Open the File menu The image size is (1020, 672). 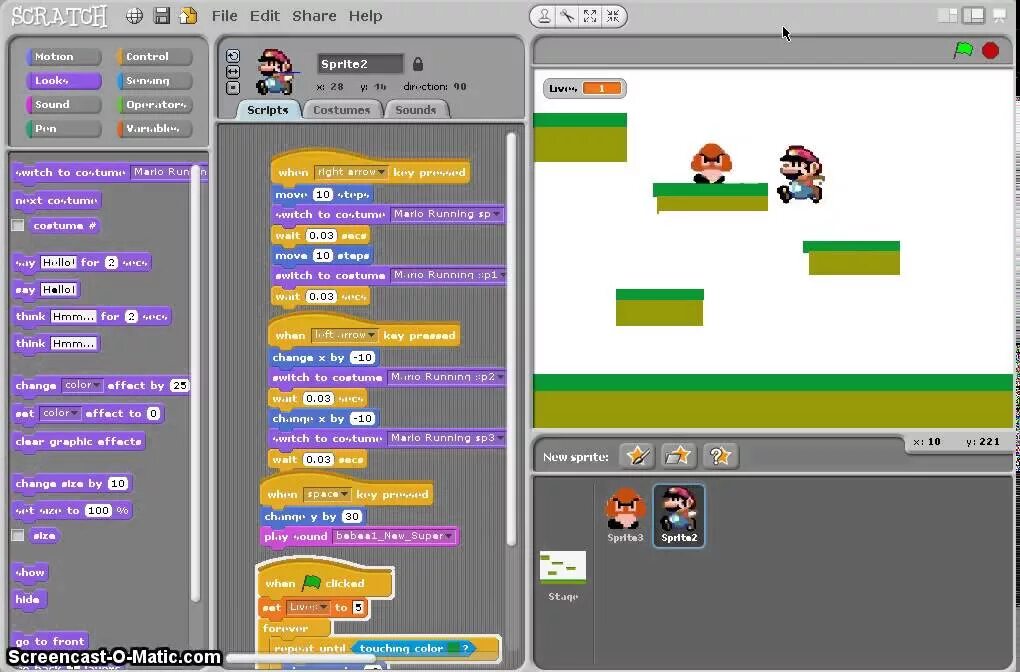224,16
